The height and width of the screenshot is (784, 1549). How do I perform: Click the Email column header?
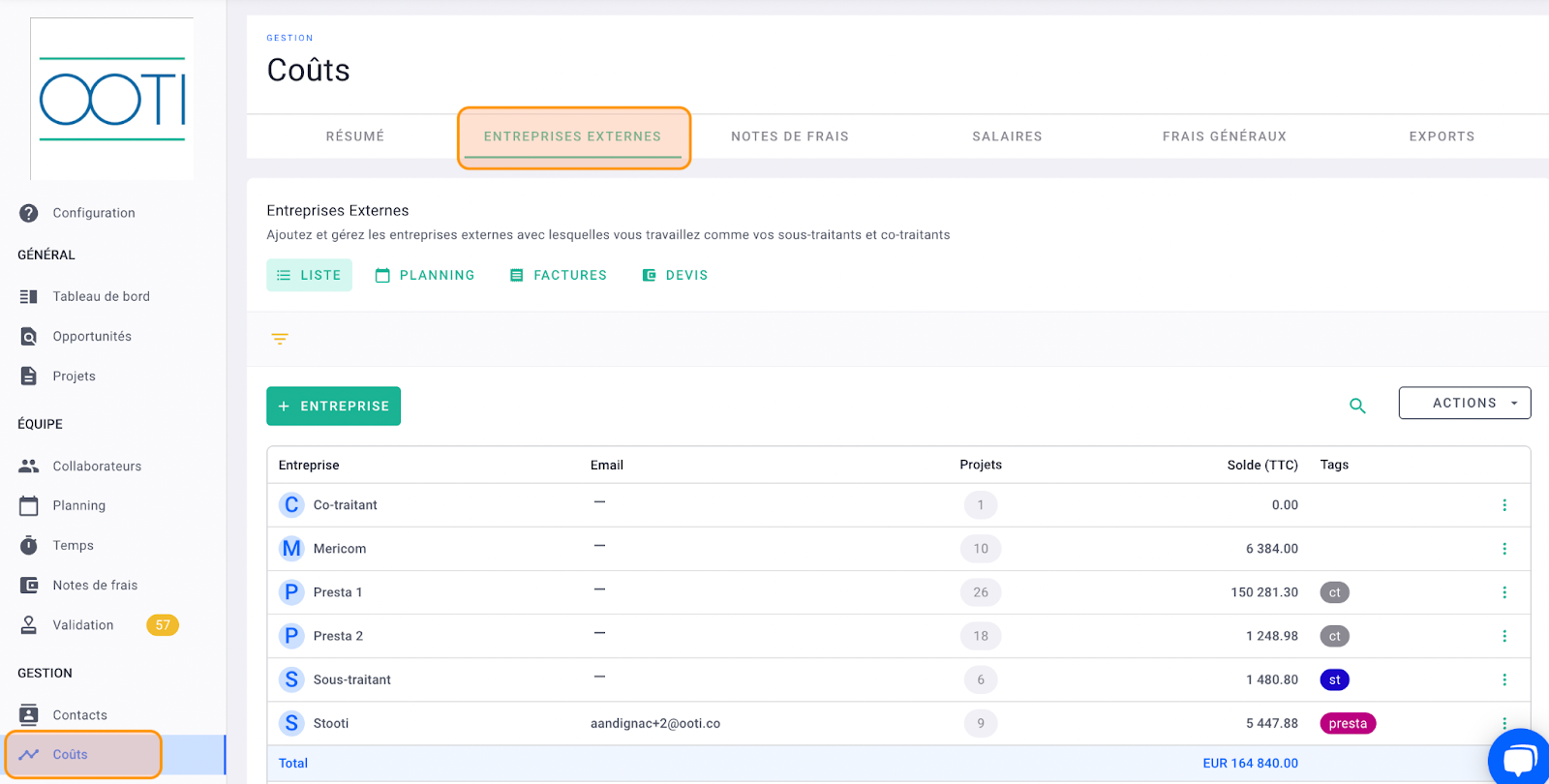point(607,465)
